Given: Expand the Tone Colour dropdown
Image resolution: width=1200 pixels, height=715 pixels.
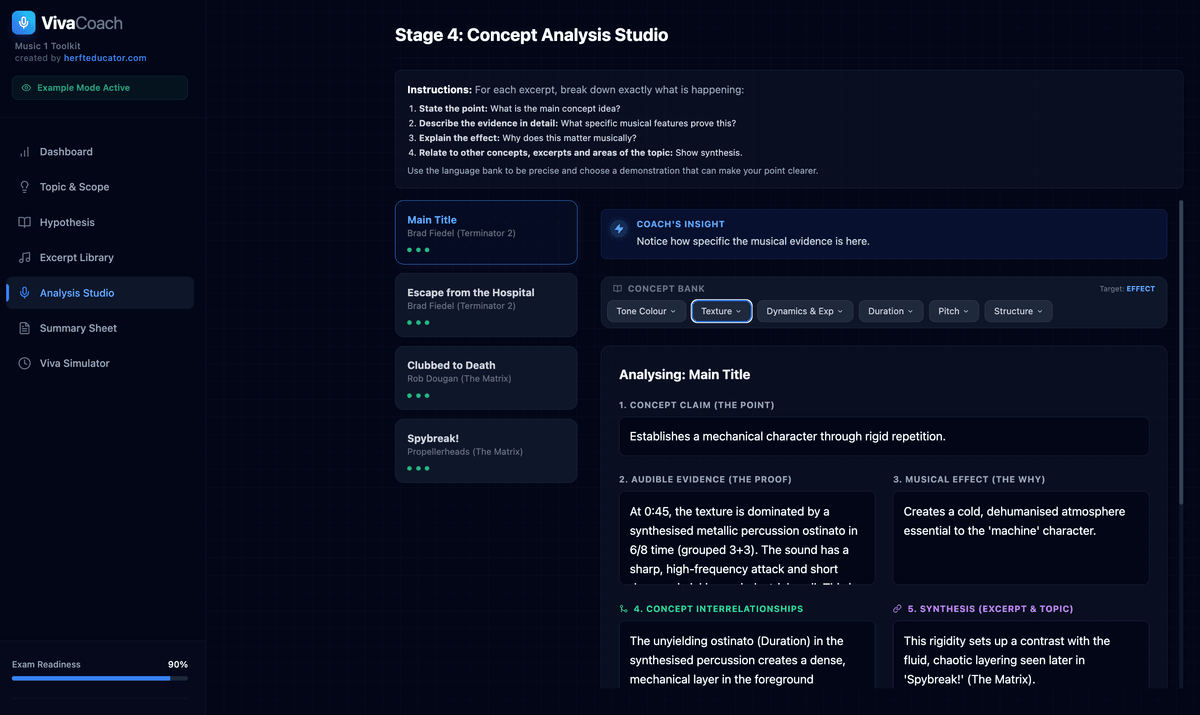Looking at the screenshot, I should coord(646,311).
